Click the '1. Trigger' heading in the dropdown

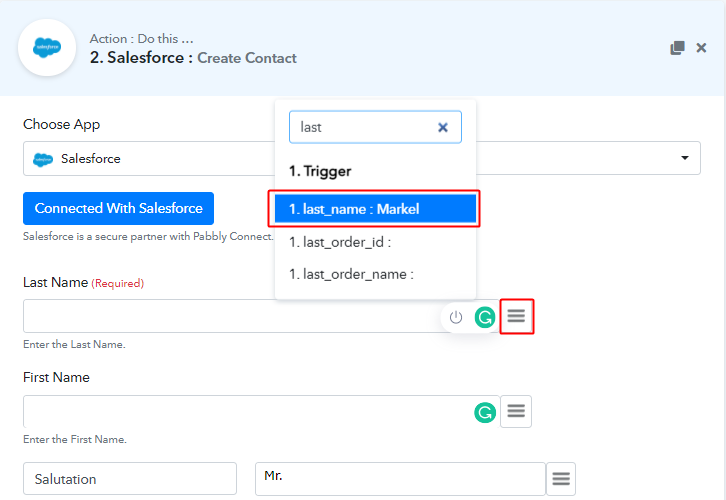320,171
